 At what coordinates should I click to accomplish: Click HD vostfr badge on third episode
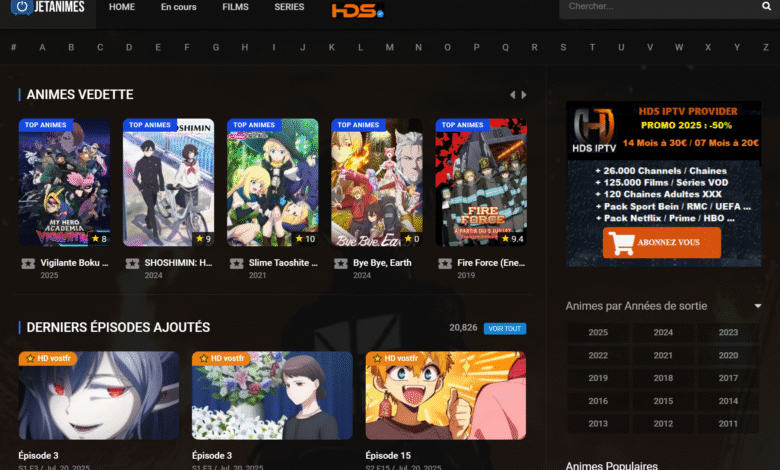[x=394, y=359]
